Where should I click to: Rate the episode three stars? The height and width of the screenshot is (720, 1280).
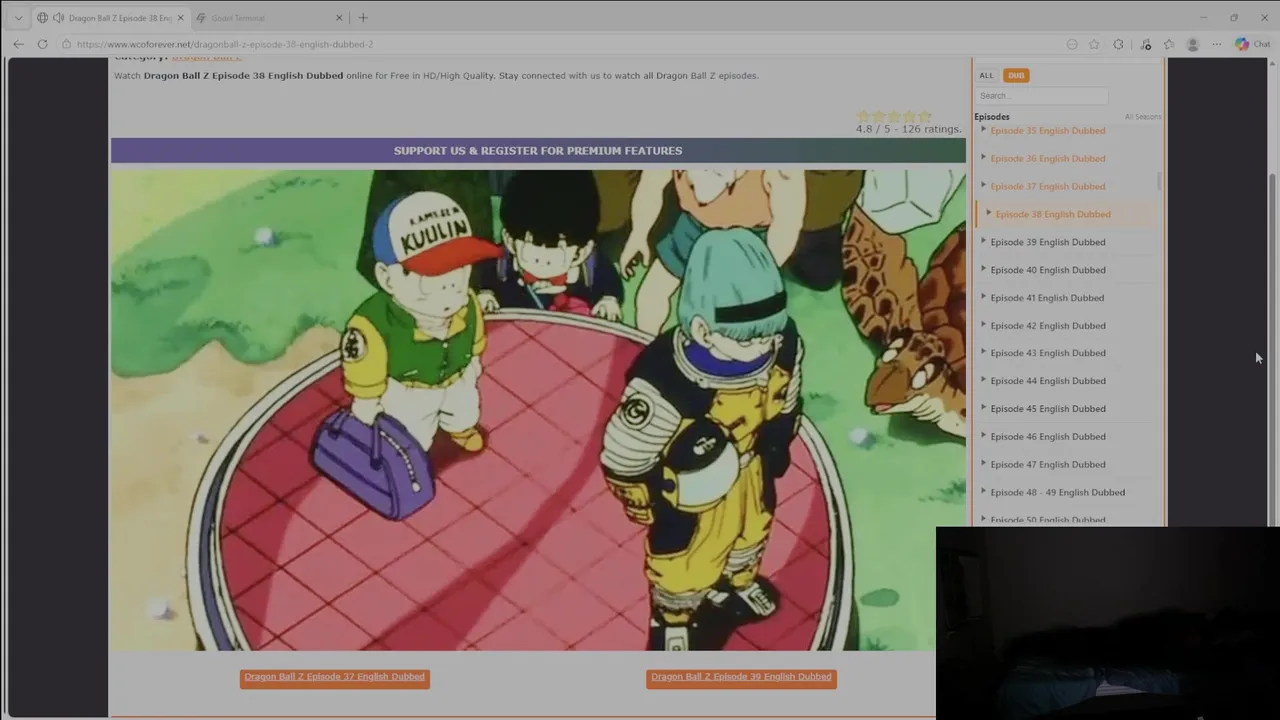(894, 116)
